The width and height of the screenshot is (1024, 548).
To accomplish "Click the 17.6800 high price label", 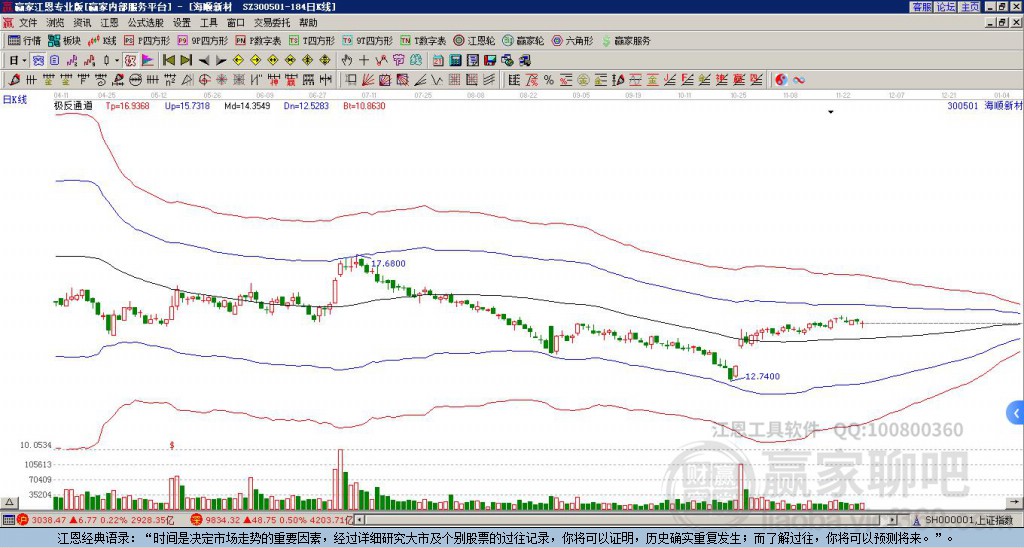I will [x=388, y=264].
